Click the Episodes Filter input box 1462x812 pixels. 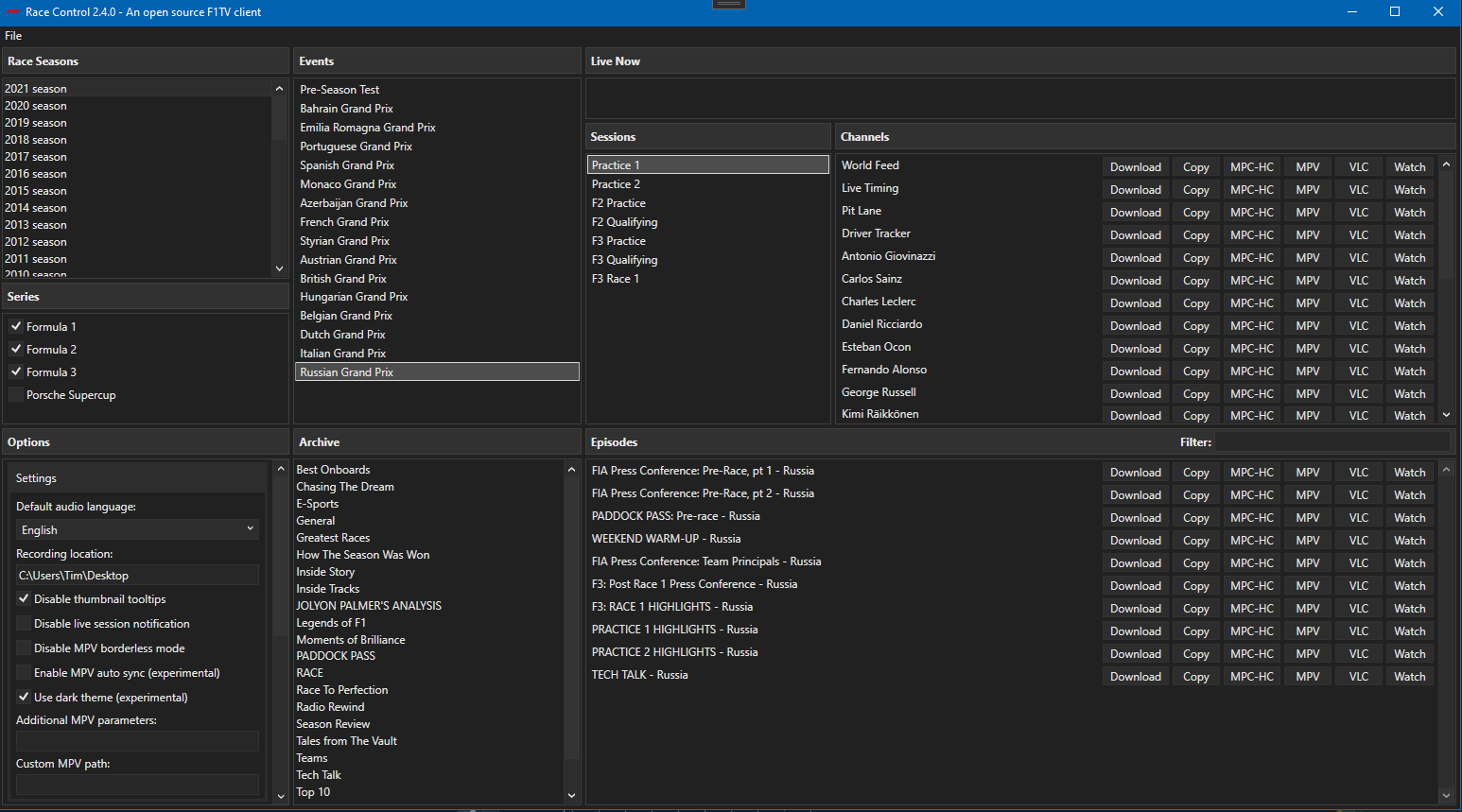1331,441
